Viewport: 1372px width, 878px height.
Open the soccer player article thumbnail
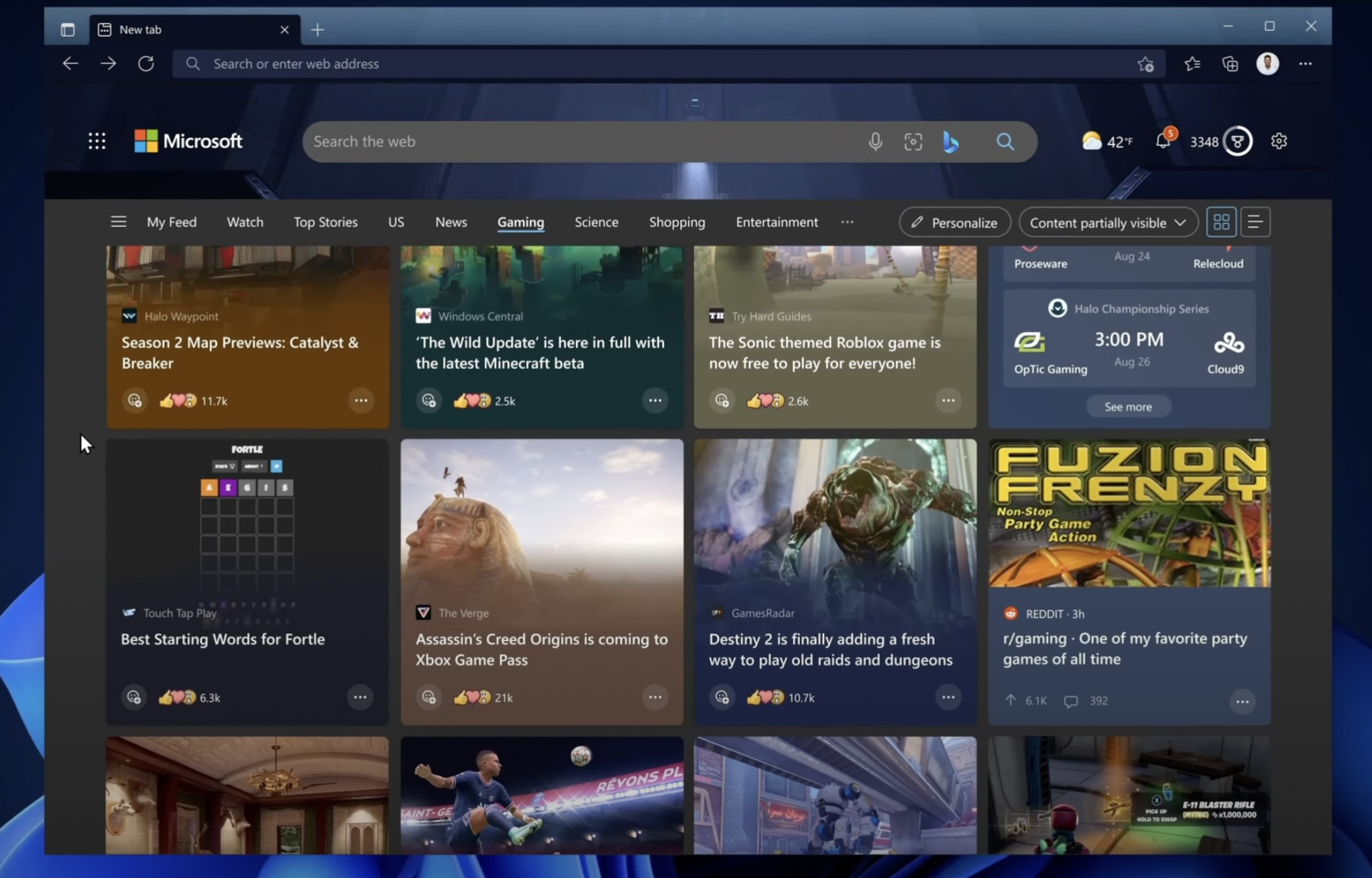(542, 794)
